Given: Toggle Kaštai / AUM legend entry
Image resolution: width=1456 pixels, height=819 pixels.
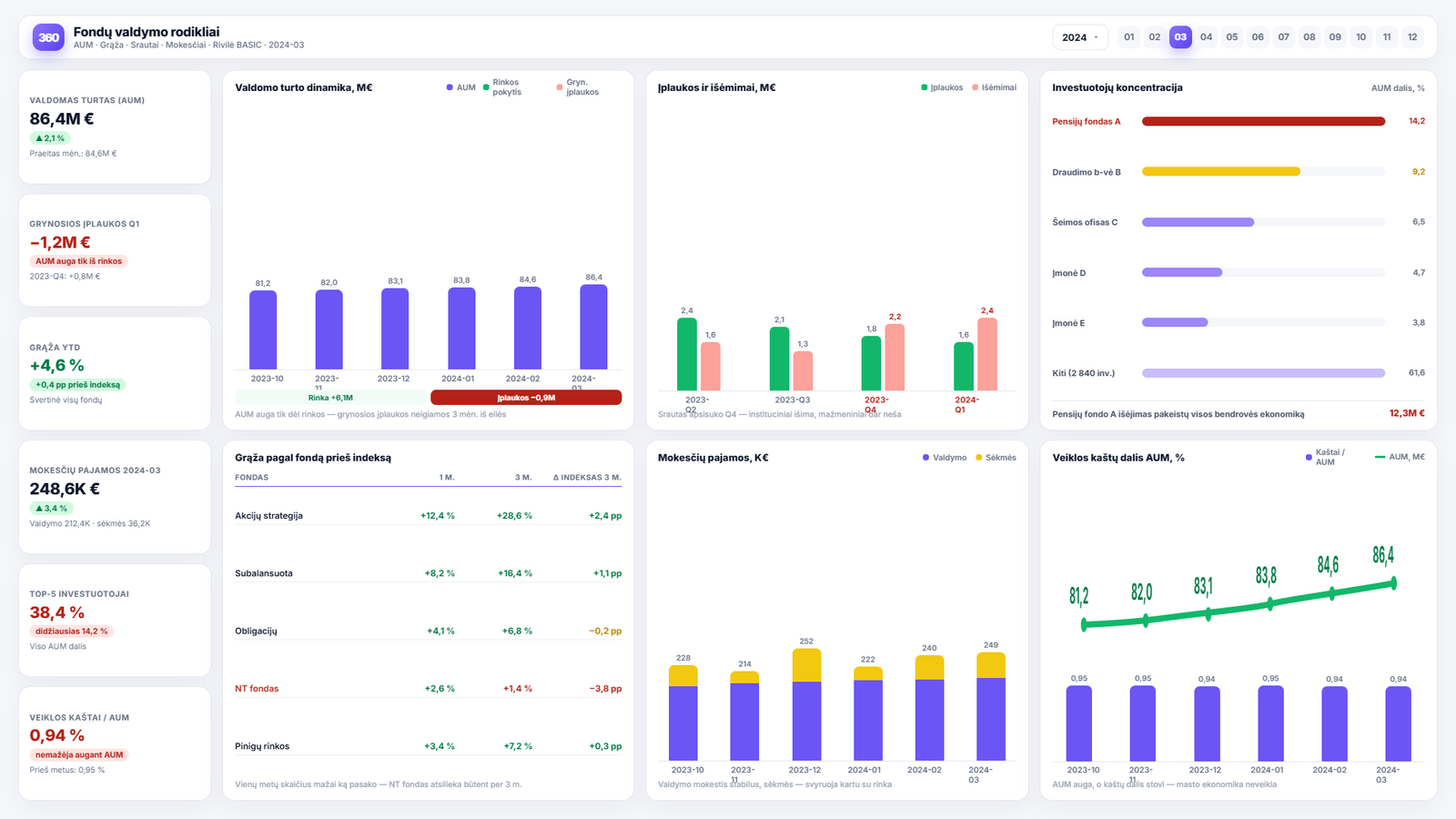Looking at the screenshot, I should (x=1326, y=458).
